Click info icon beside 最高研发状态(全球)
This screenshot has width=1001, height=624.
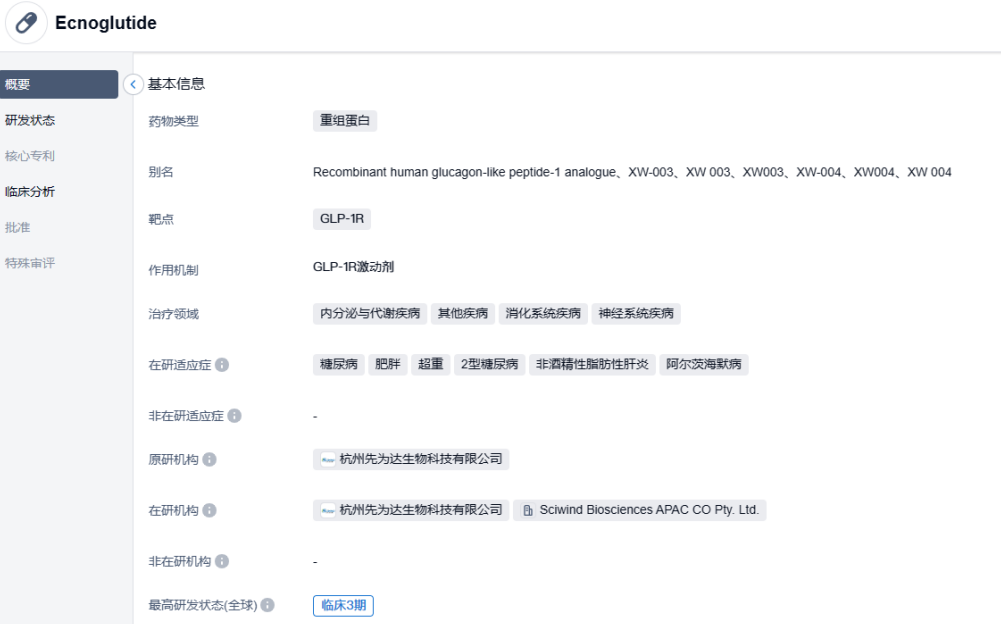[268, 605]
